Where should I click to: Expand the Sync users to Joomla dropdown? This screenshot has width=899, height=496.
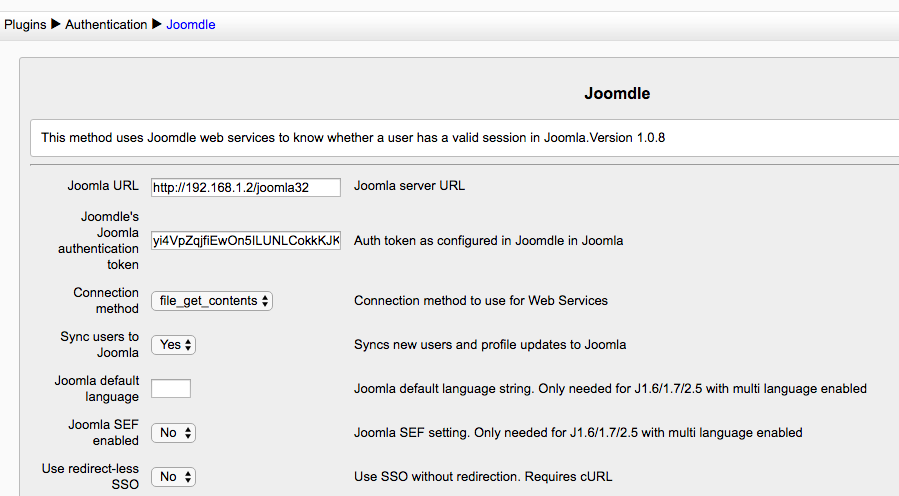click(x=173, y=345)
